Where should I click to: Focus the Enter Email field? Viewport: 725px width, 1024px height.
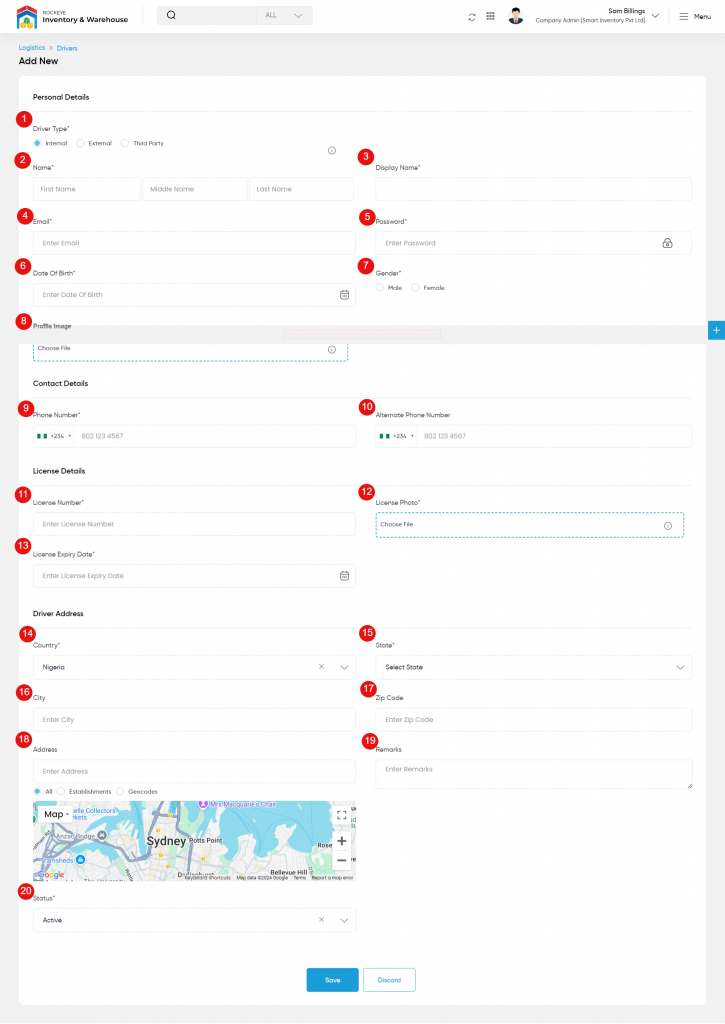(195, 243)
